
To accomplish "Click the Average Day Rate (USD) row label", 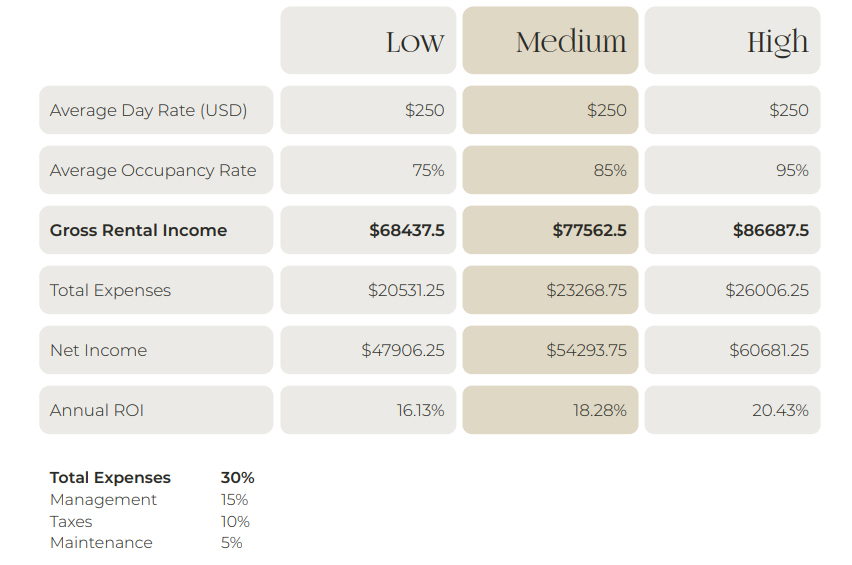I will tap(156, 110).
